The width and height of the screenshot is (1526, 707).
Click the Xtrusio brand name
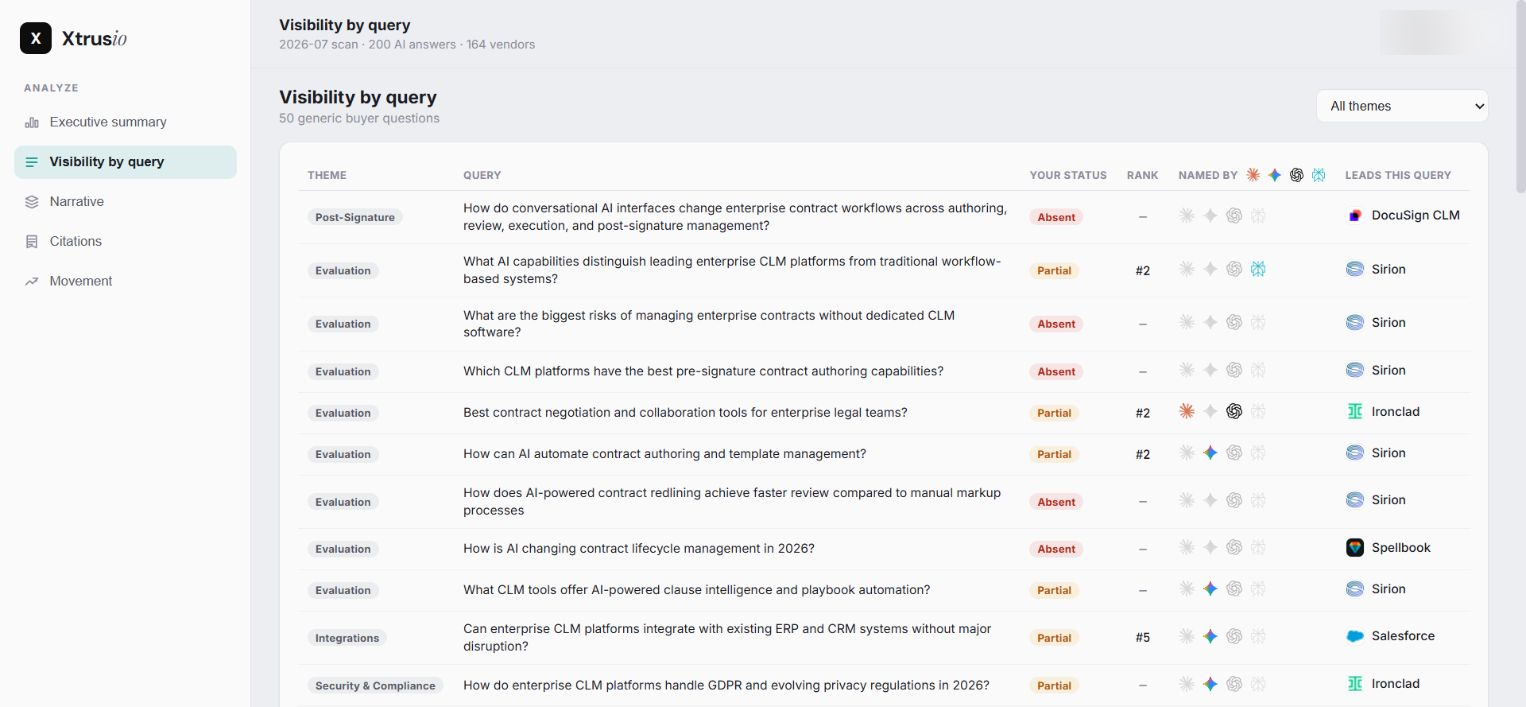pyautogui.click(x=94, y=39)
